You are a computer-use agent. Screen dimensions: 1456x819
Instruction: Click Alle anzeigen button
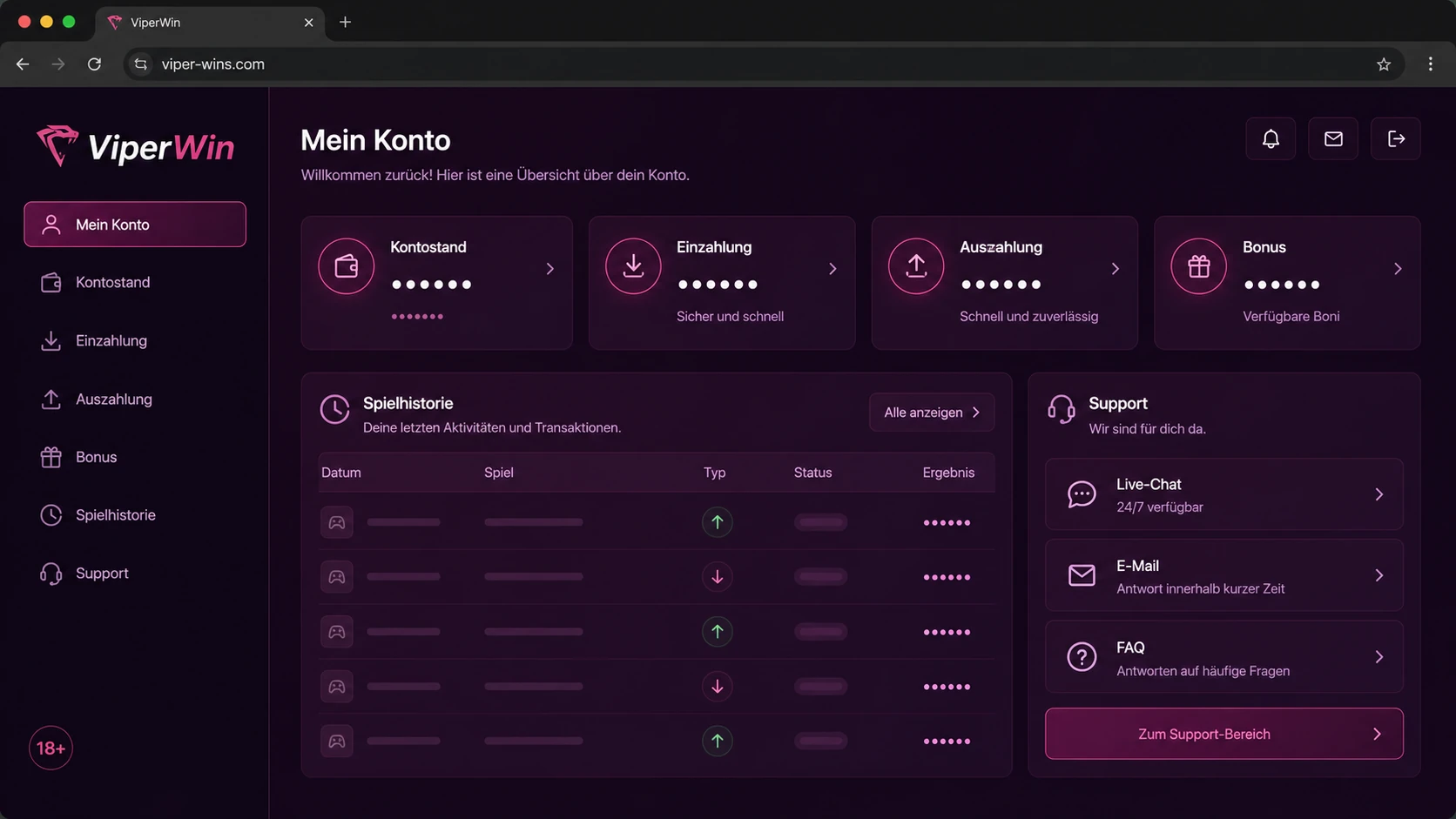tap(932, 413)
